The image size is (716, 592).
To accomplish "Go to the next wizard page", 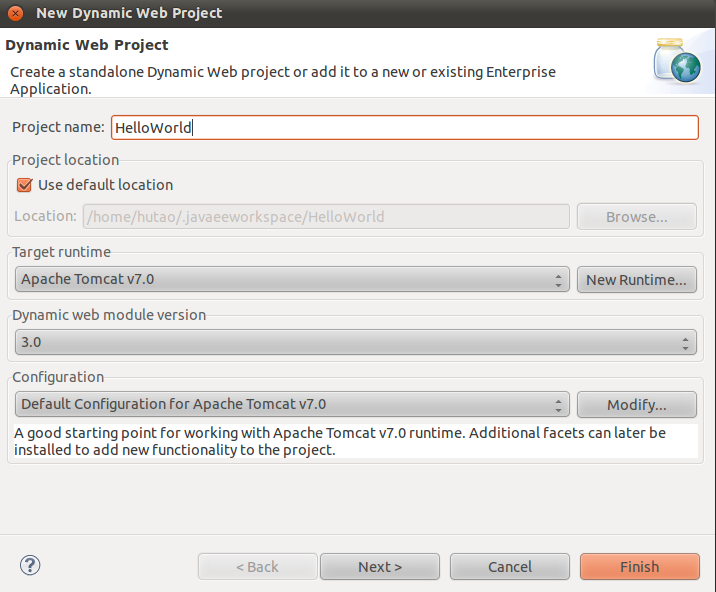I will pos(380,567).
